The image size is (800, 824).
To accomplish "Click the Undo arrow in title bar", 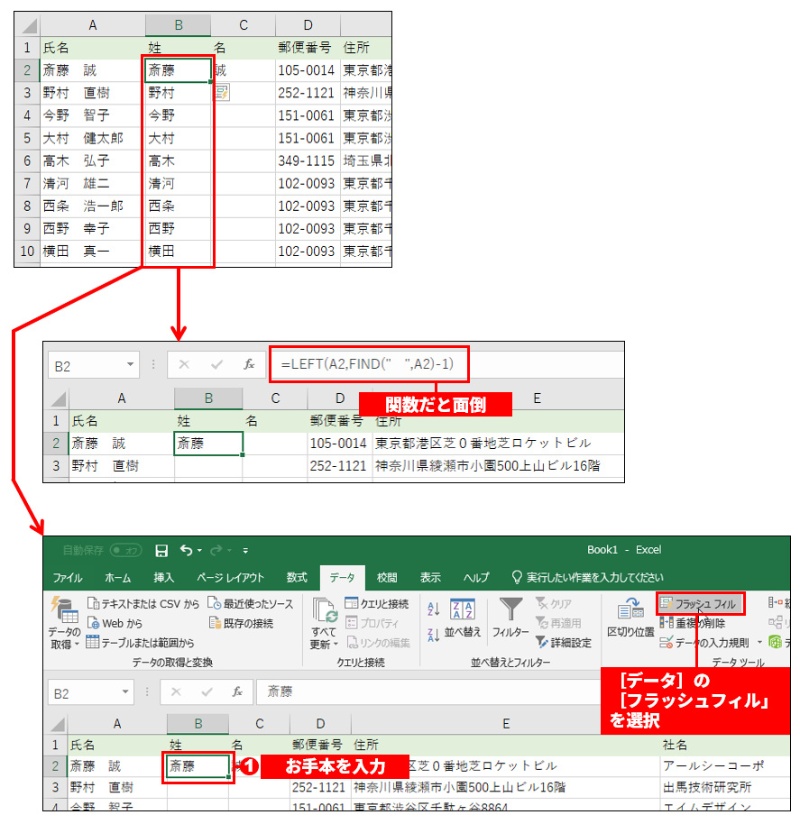I will tap(186, 550).
